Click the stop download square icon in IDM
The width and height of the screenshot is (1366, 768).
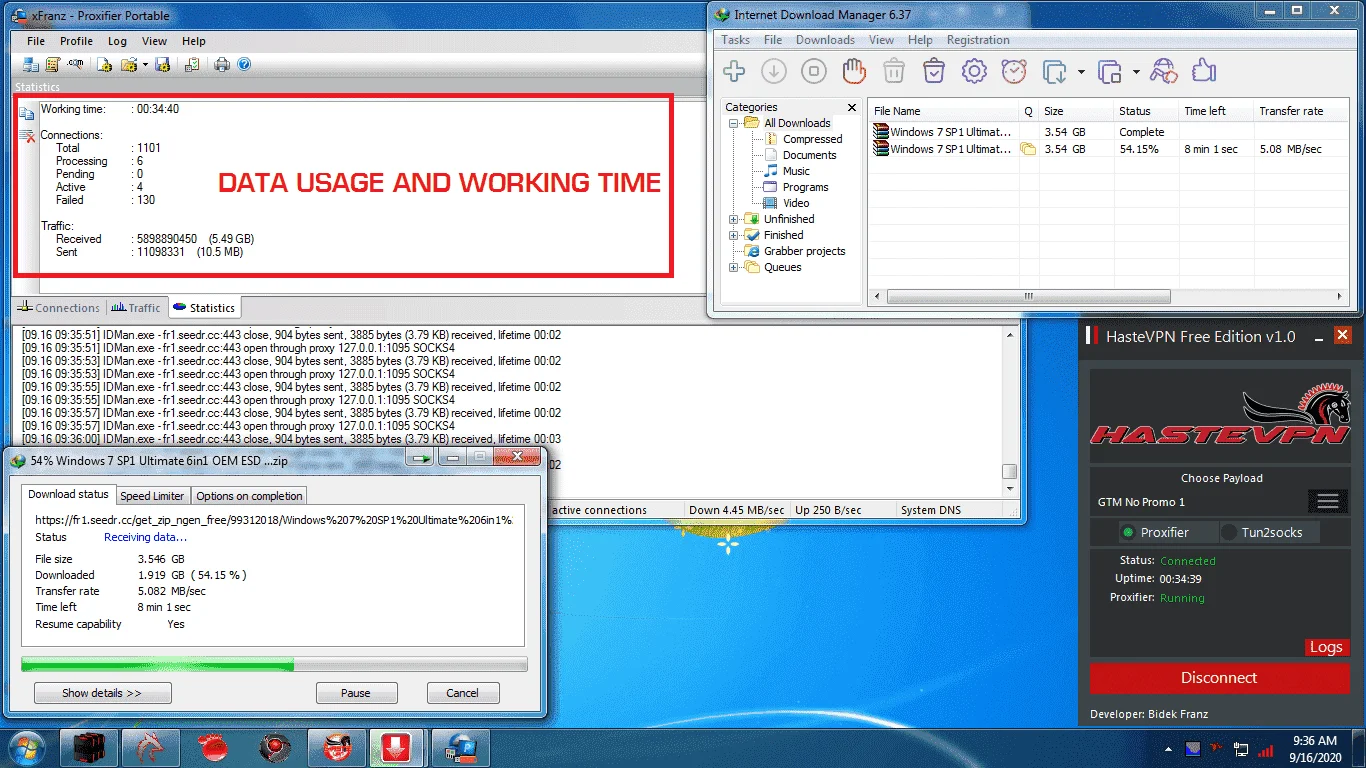814,71
